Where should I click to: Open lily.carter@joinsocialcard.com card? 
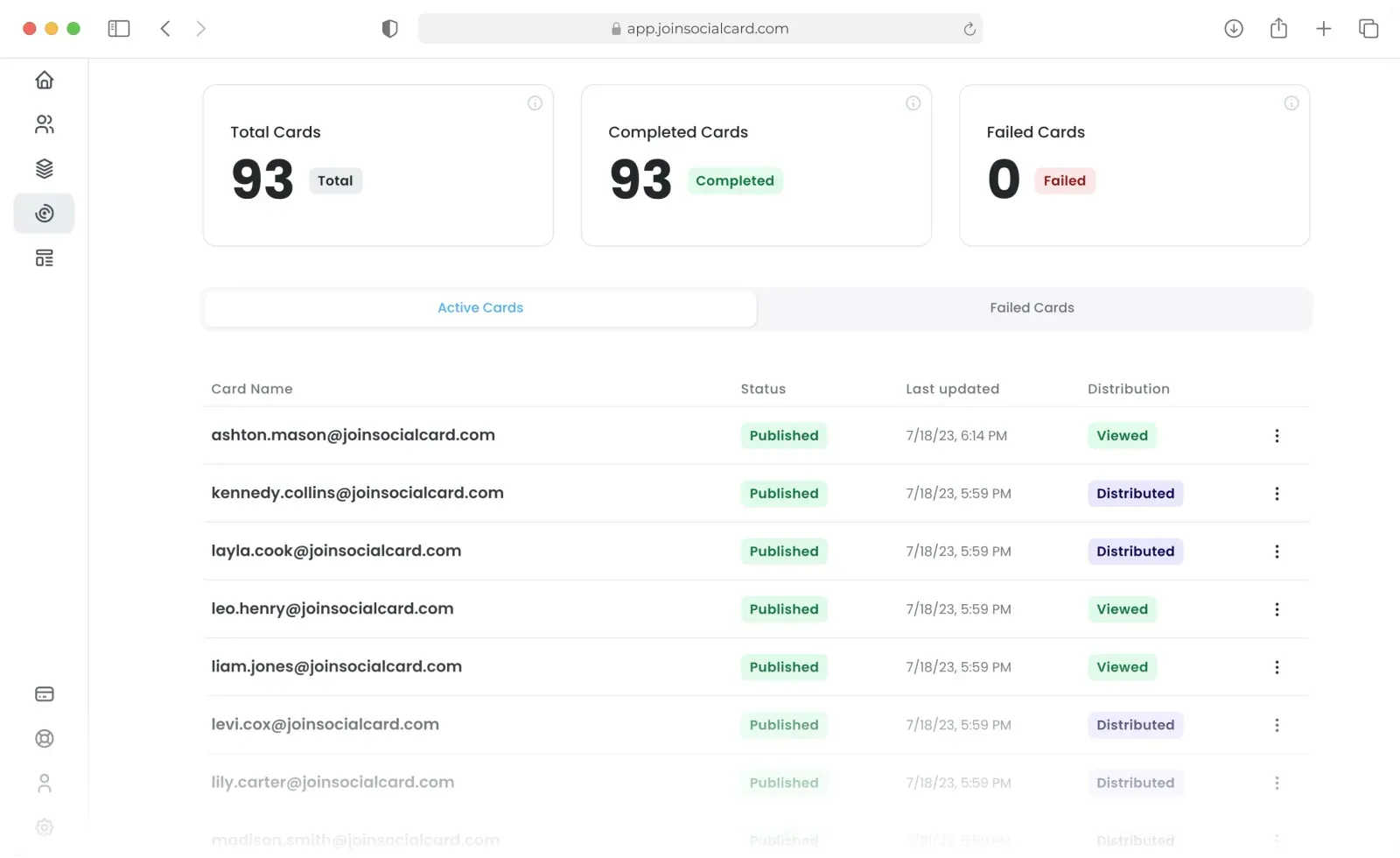tap(332, 782)
